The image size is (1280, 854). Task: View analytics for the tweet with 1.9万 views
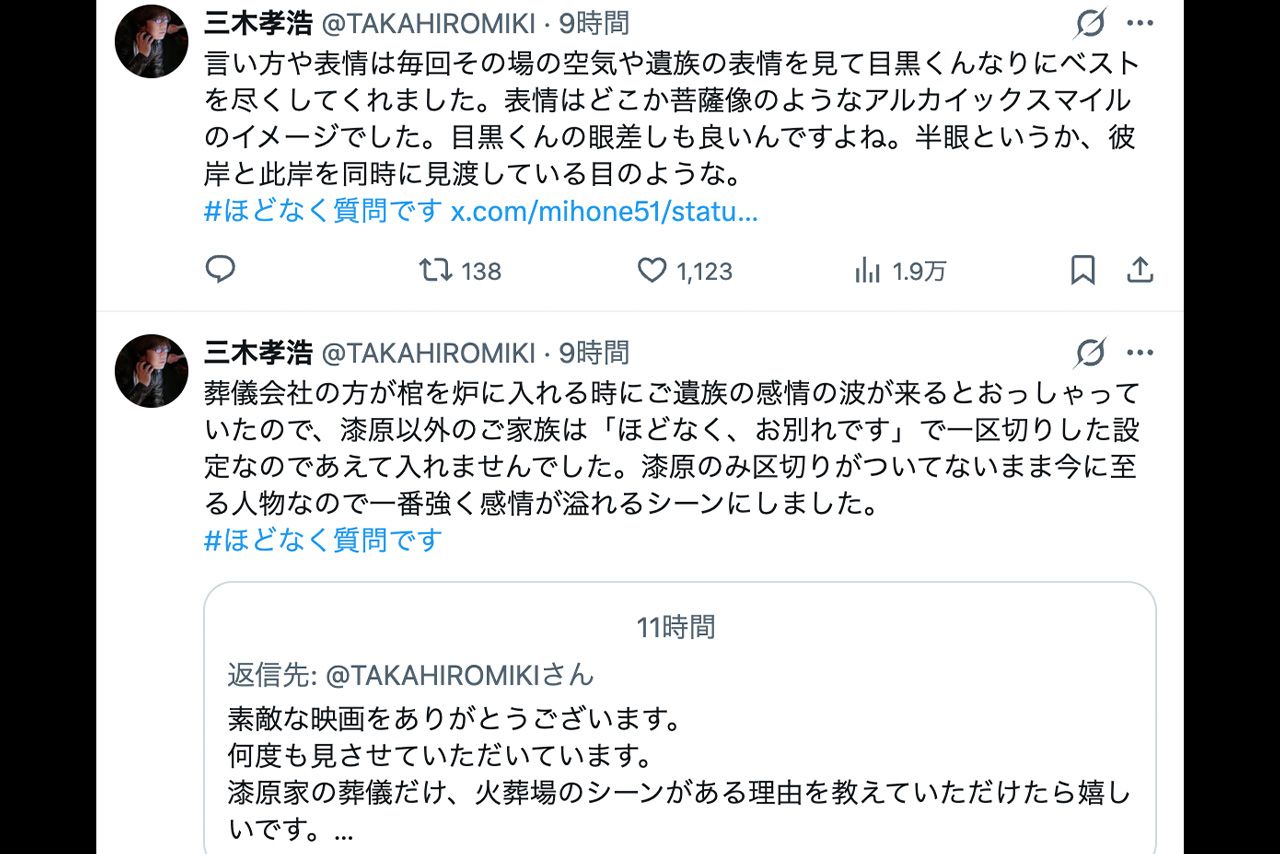866,270
